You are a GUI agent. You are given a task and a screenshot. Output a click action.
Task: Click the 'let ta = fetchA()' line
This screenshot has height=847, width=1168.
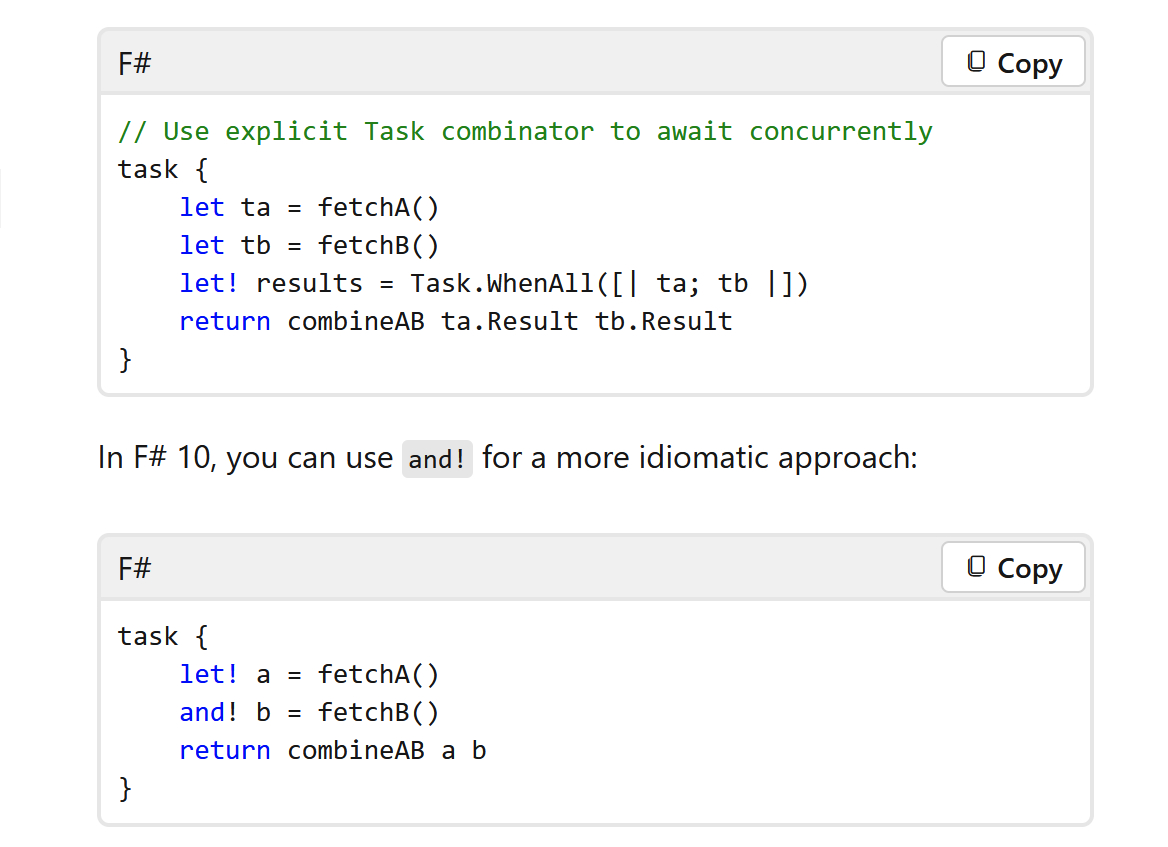309,207
